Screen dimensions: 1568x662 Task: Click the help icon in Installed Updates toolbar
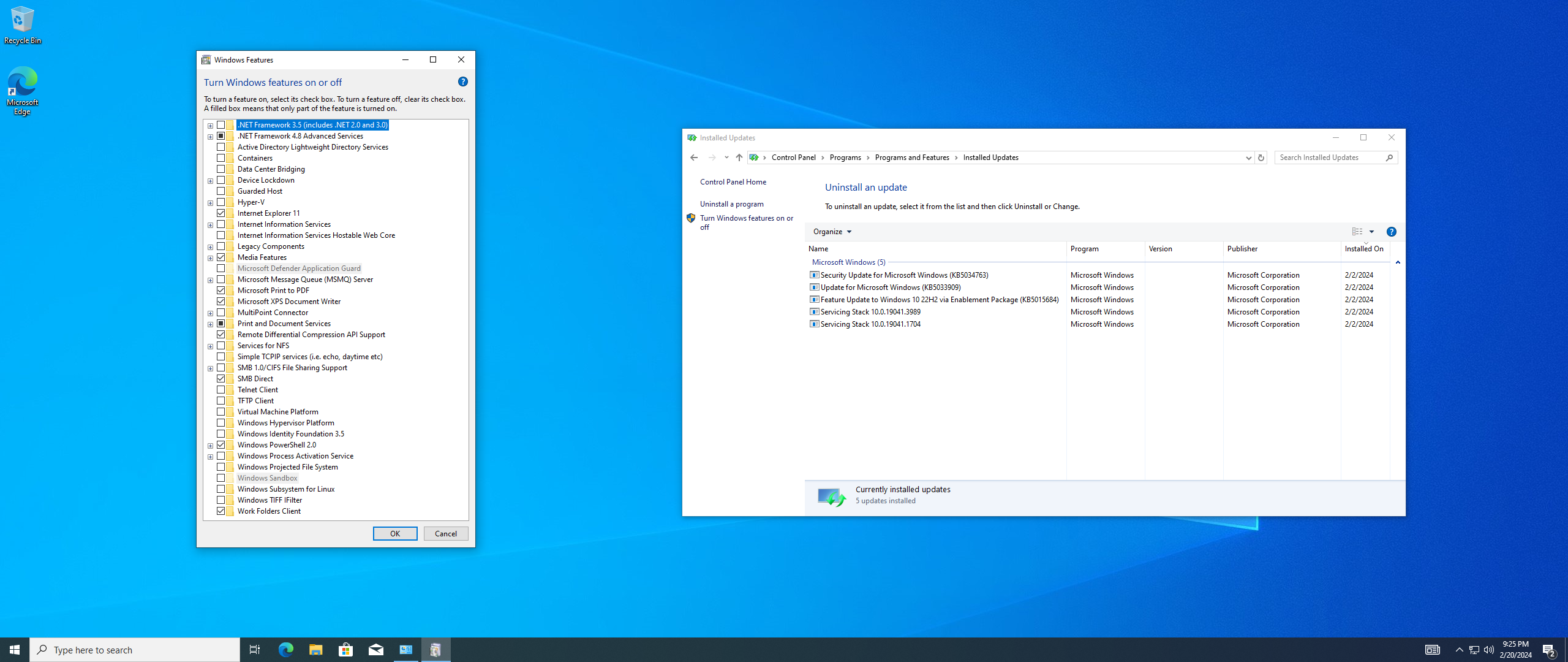[x=1392, y=232]
